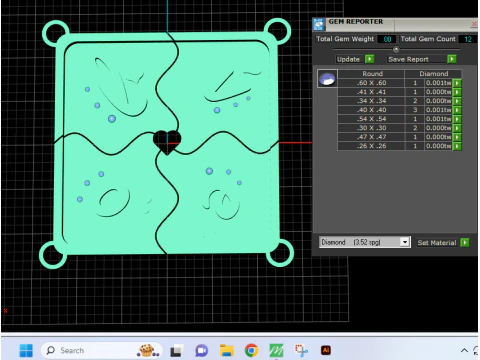Viewport: 480px width, 360px height.
Task: Click the top-left jump ring loop
Action: tap(55, 33)
